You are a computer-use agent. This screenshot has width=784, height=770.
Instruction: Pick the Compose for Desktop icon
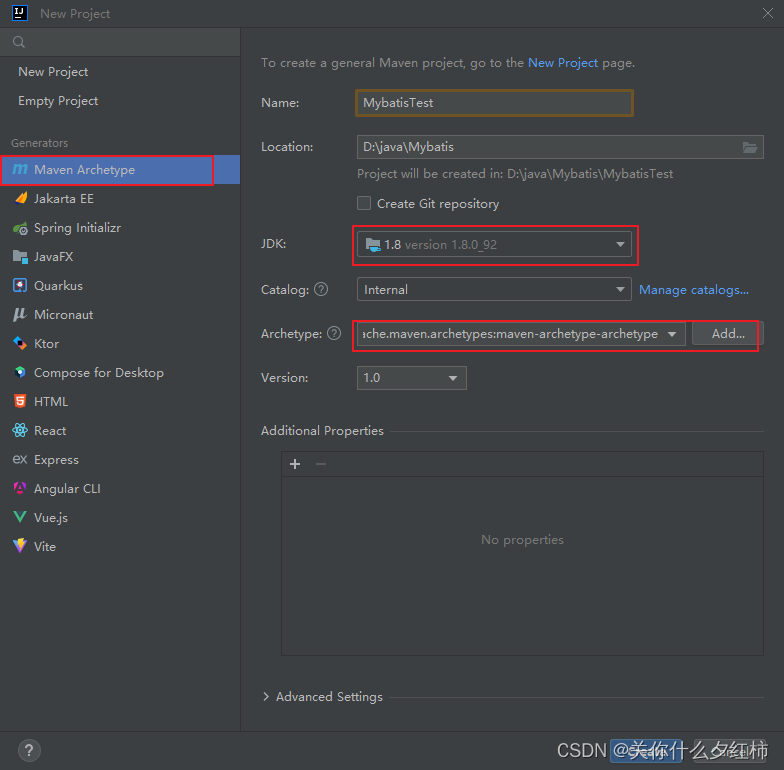pyautogui.click(x=20, y=372)
